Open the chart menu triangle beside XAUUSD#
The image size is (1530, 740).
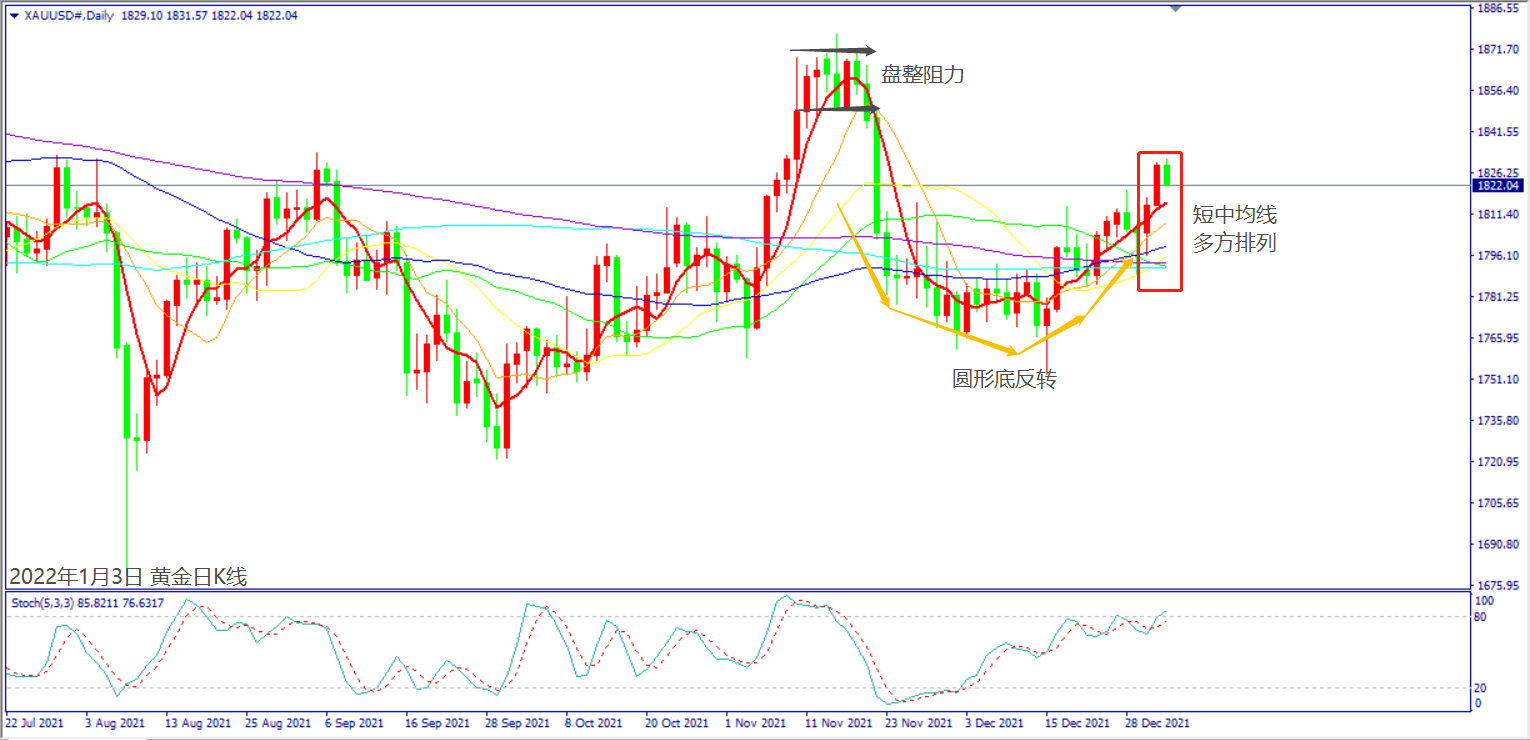[12, 16]
